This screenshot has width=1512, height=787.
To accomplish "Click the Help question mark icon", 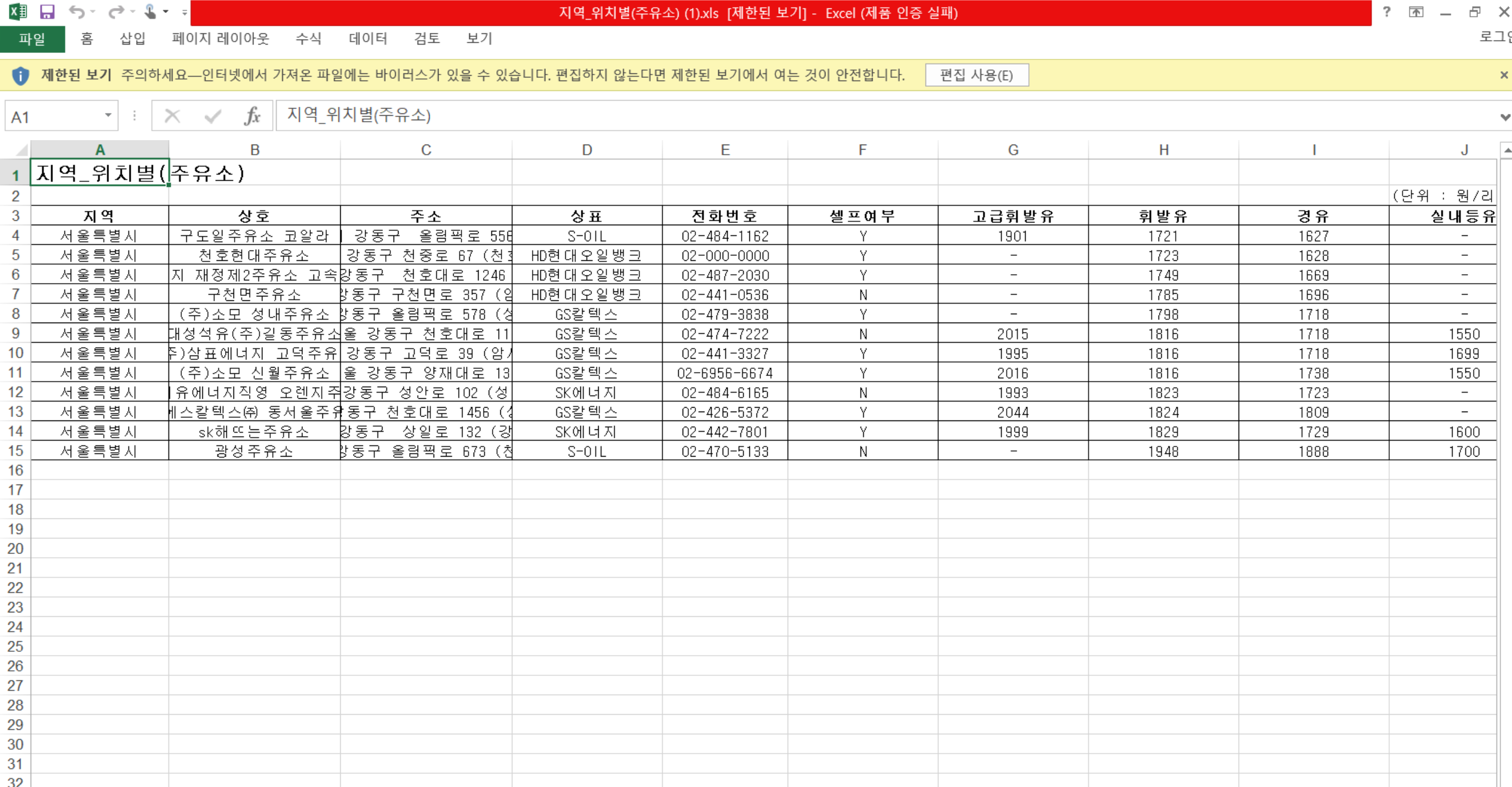I will click(x=1386, y=12).
